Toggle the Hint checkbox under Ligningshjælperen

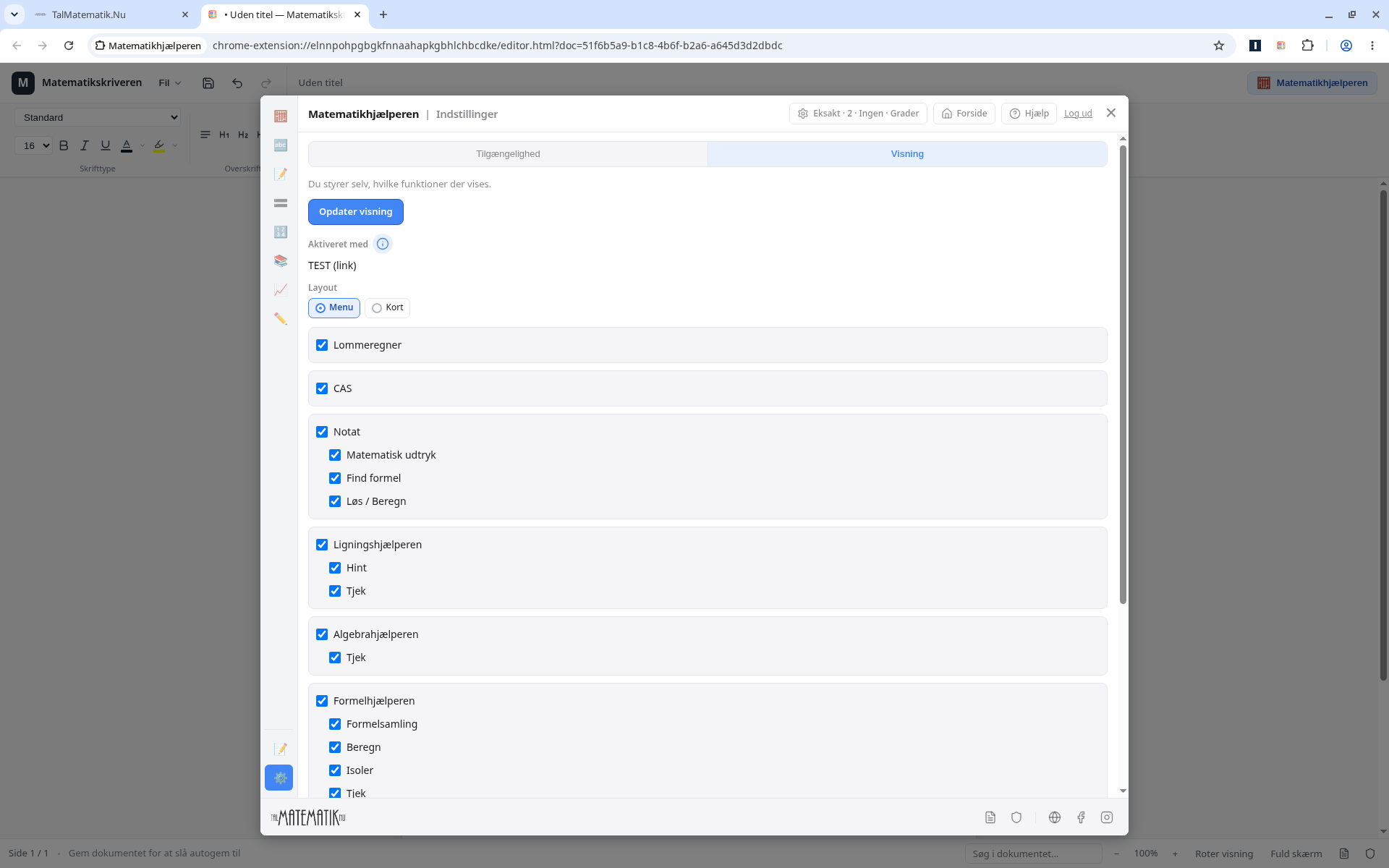pos(335,568)
